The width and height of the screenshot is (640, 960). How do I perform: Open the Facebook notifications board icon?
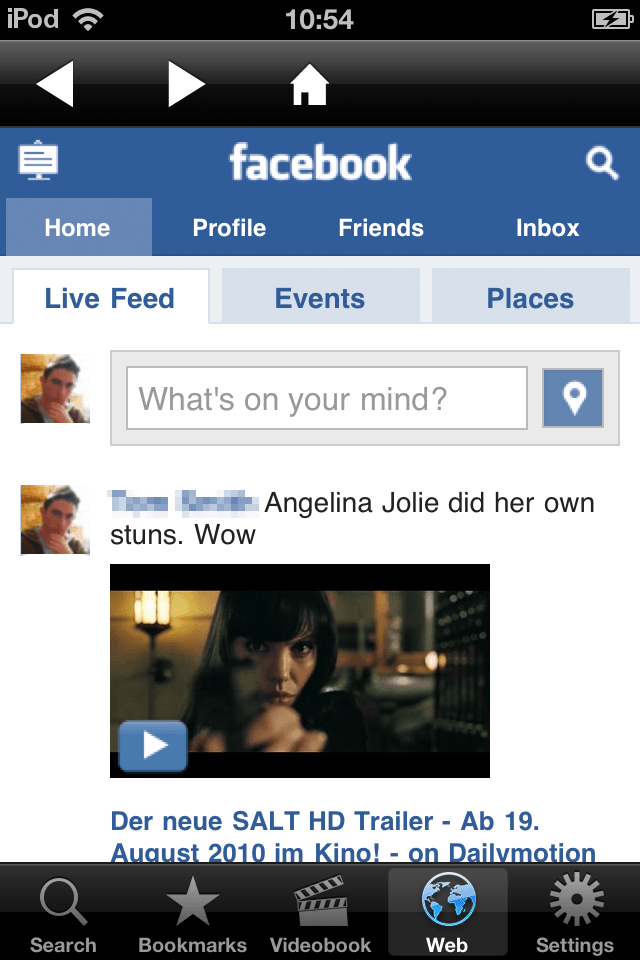pos(39,160)
